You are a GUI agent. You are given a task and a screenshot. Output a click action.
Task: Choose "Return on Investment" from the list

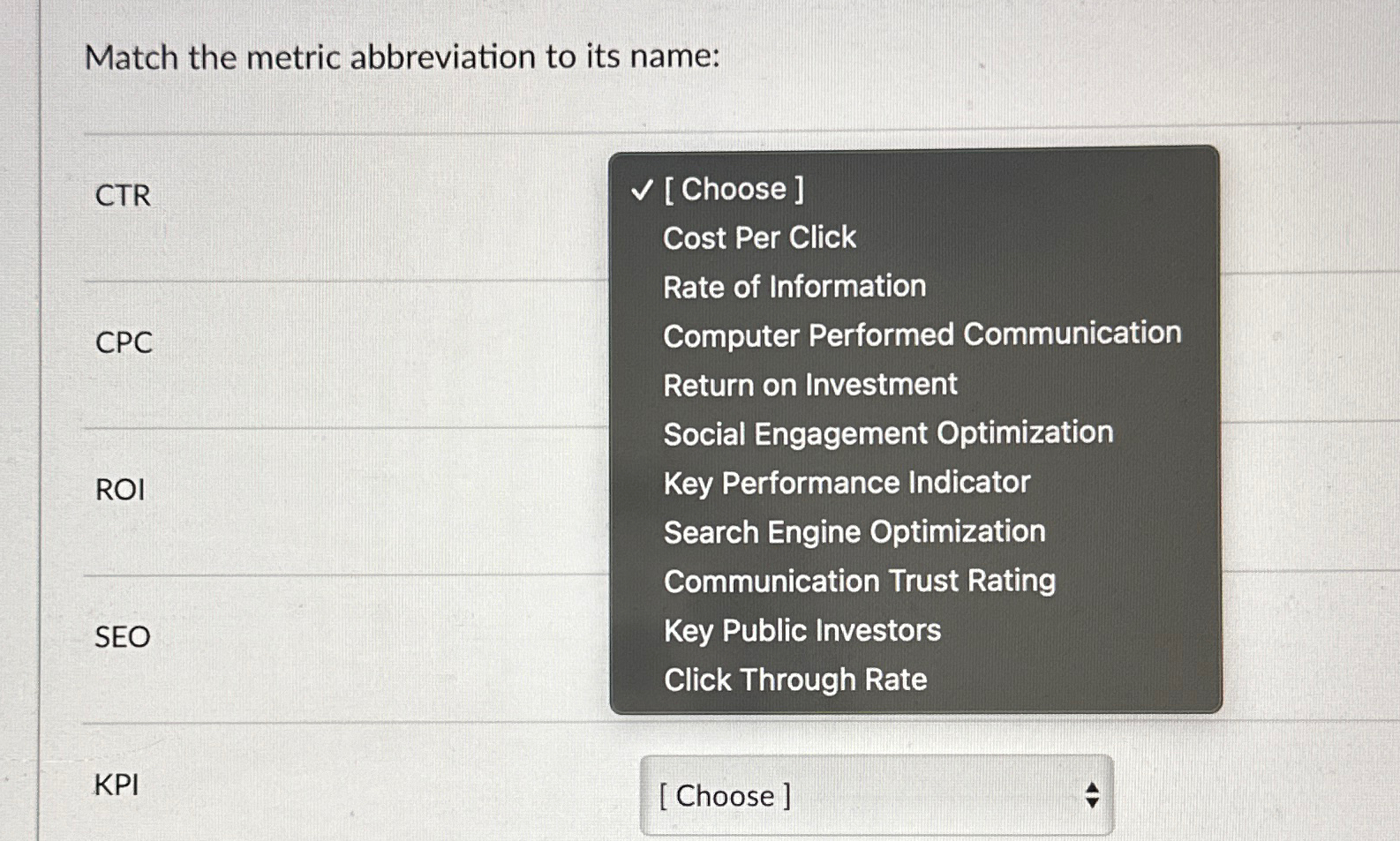809,384
